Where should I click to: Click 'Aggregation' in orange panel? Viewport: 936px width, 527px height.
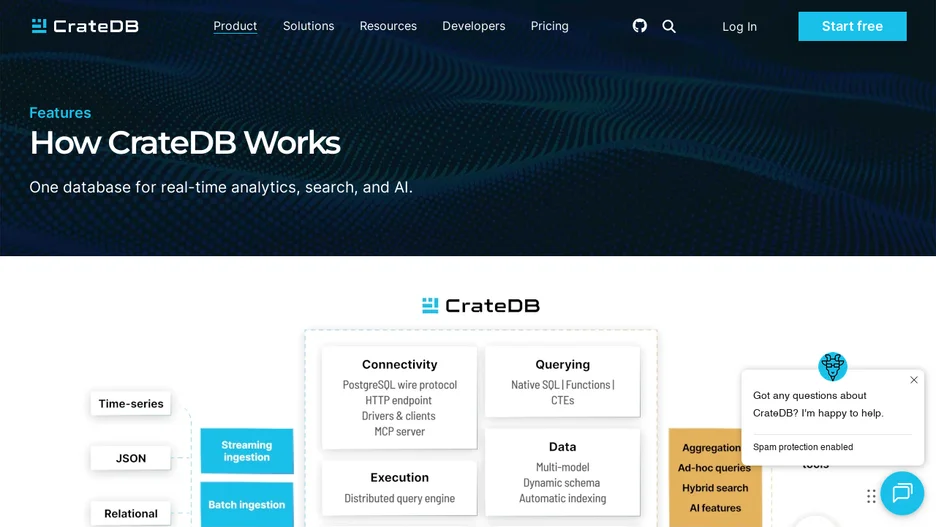(x=712, y=448)
